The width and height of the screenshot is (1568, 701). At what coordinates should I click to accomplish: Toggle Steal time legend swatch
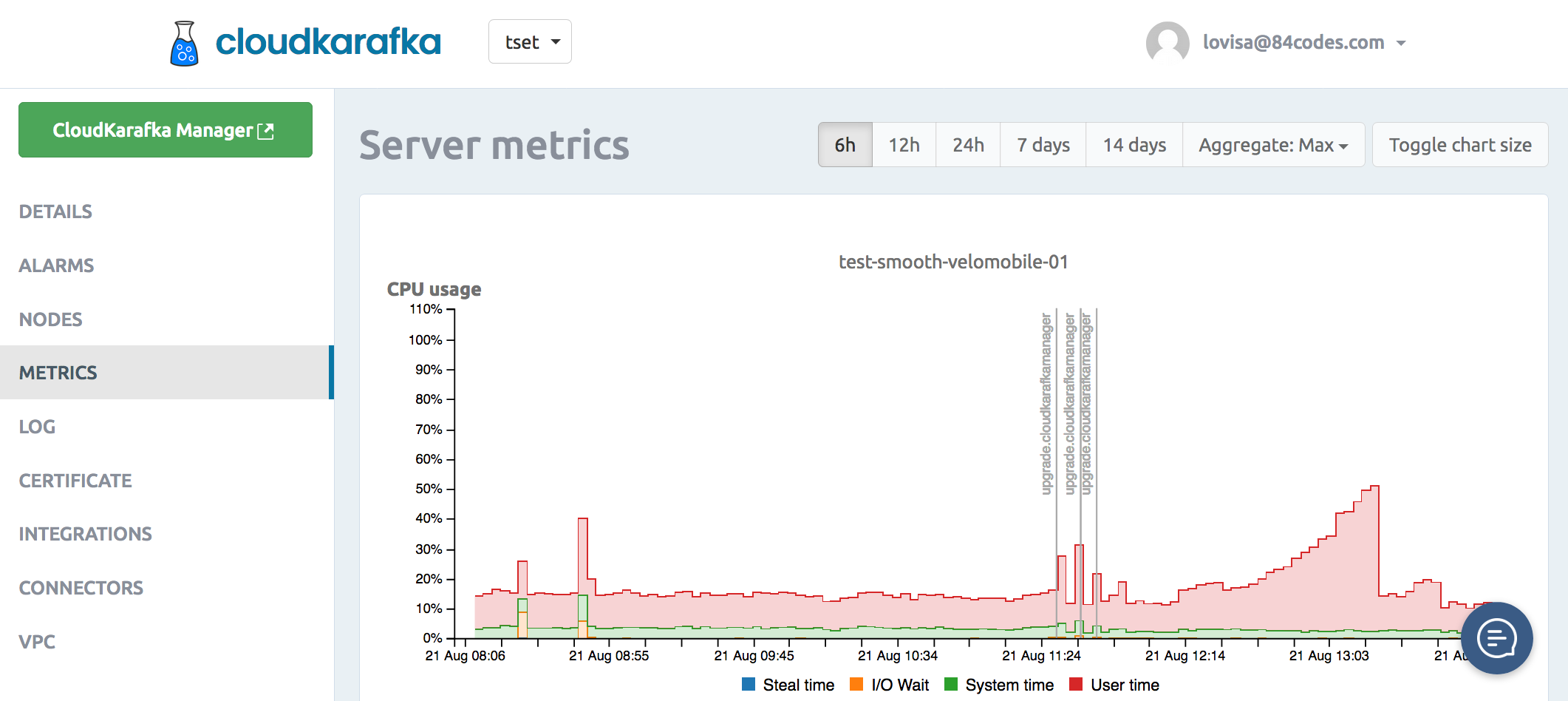[749, 684]
